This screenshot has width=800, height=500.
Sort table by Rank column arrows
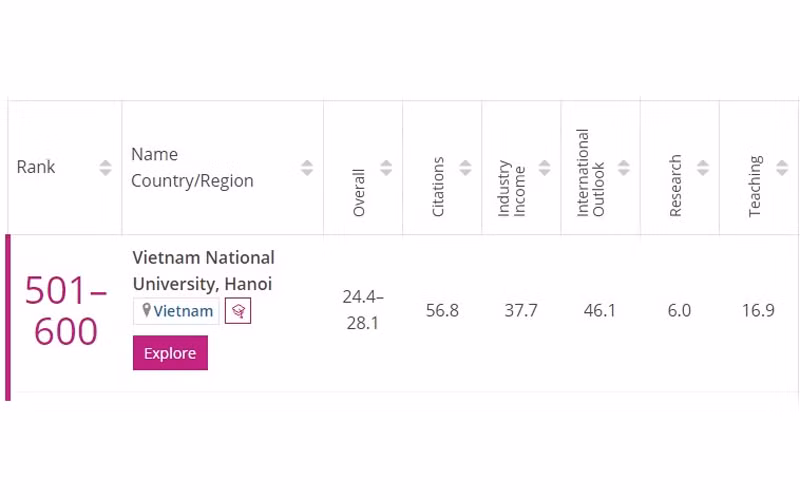tap(105, 168)
